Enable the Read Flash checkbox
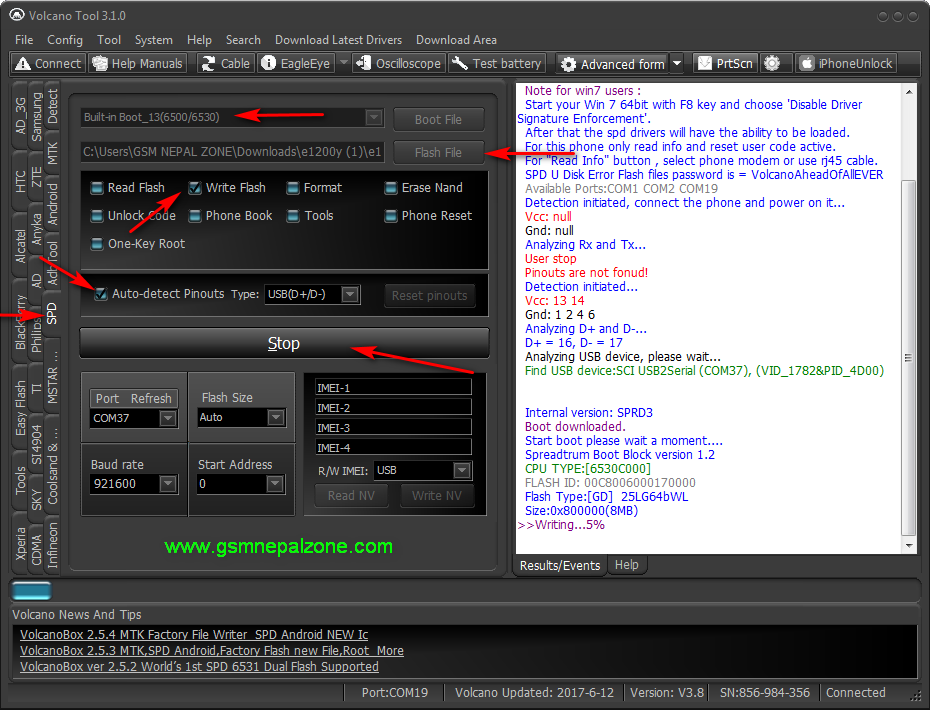The width and height of the screenshot is (930, 710). click(x=97, y=188)
